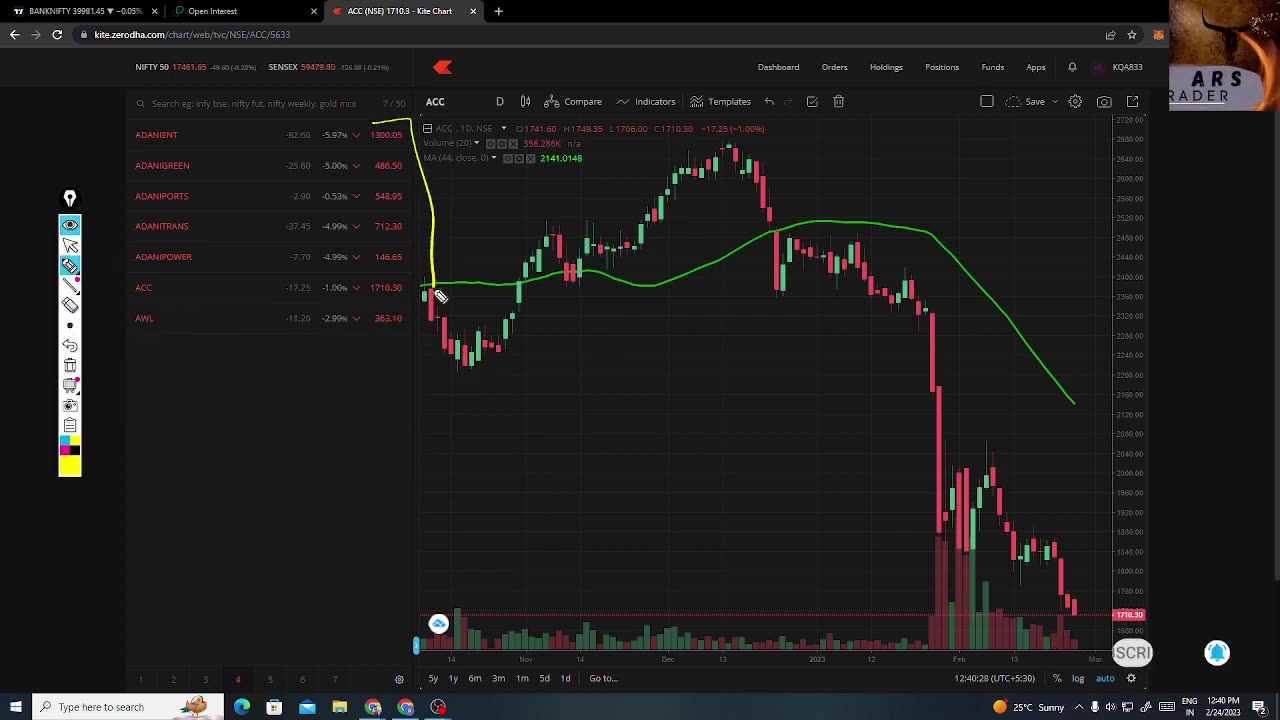The image size is (1280, 720).
Task: Open the Holdings page
Action: [886, 67]
